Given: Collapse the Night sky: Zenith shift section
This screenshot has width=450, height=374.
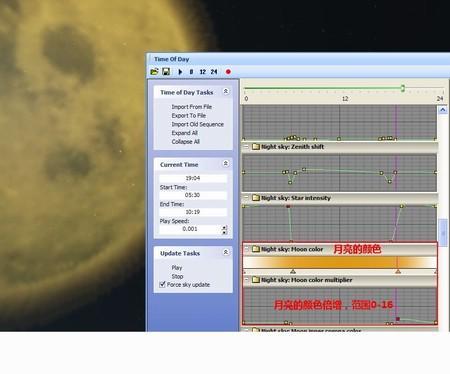Looking at the screenshot, I should click(x=246, y=147).
